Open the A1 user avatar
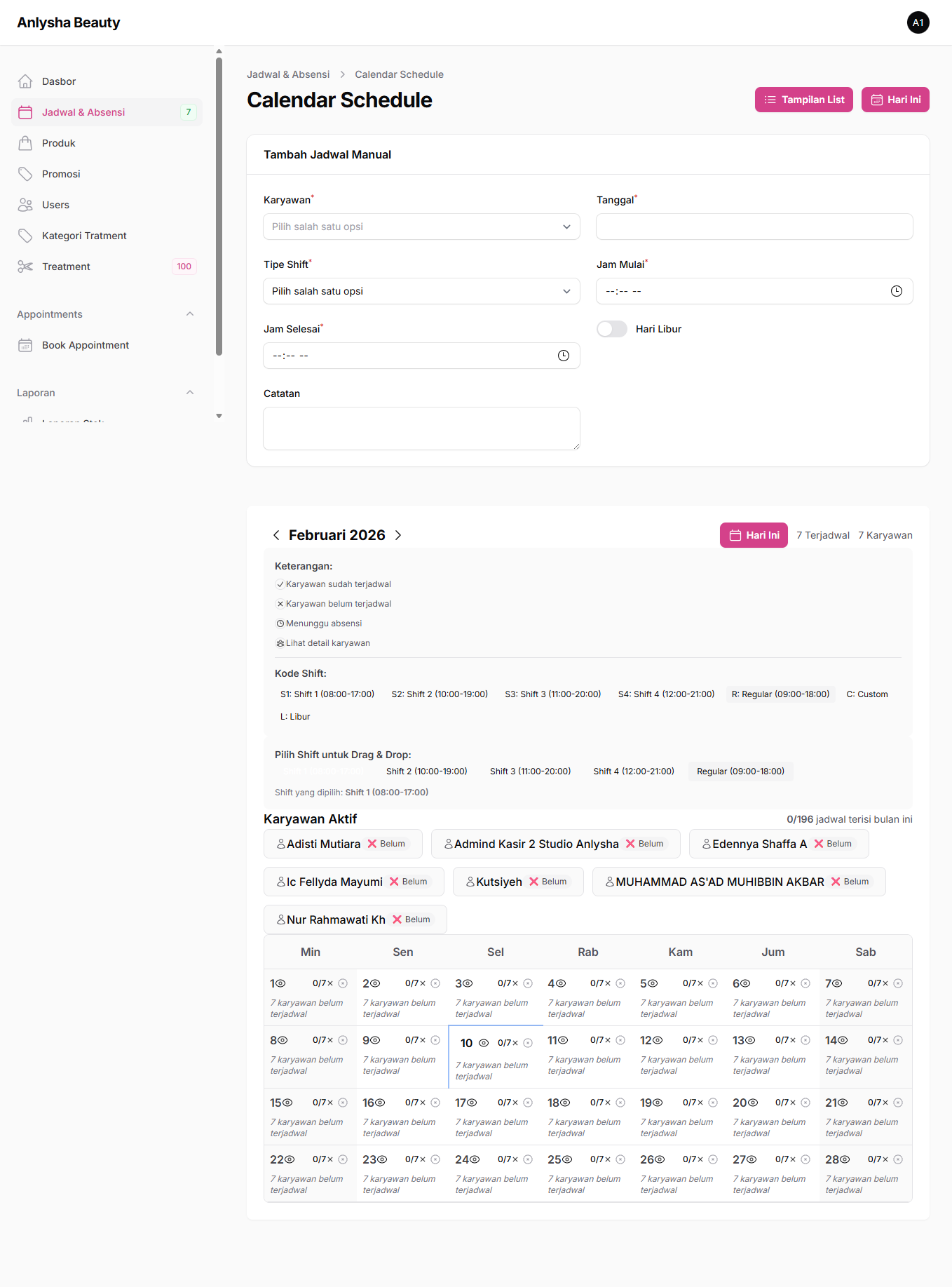This screenshot has width=952, height=1287. (918, 22)
